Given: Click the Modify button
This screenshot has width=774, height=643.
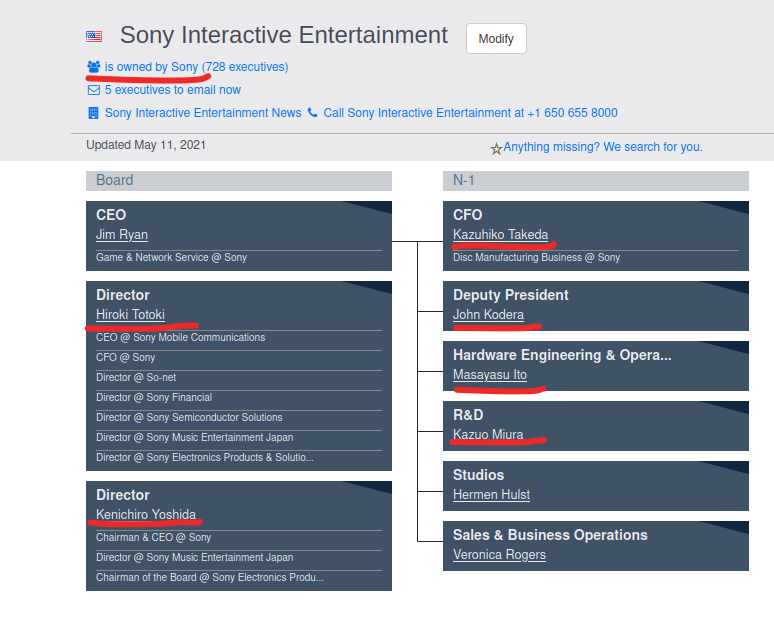Looking at the screenshot, I should (496, 38).
